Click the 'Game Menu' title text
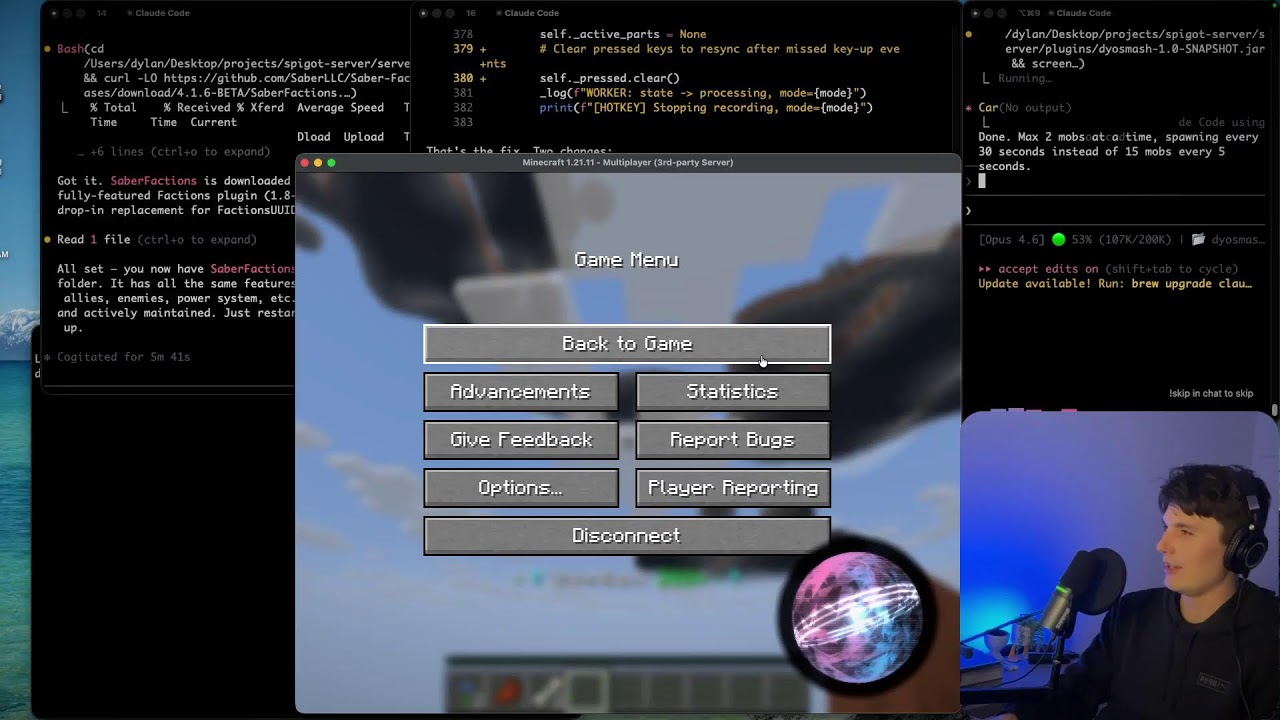 (627, 260)
